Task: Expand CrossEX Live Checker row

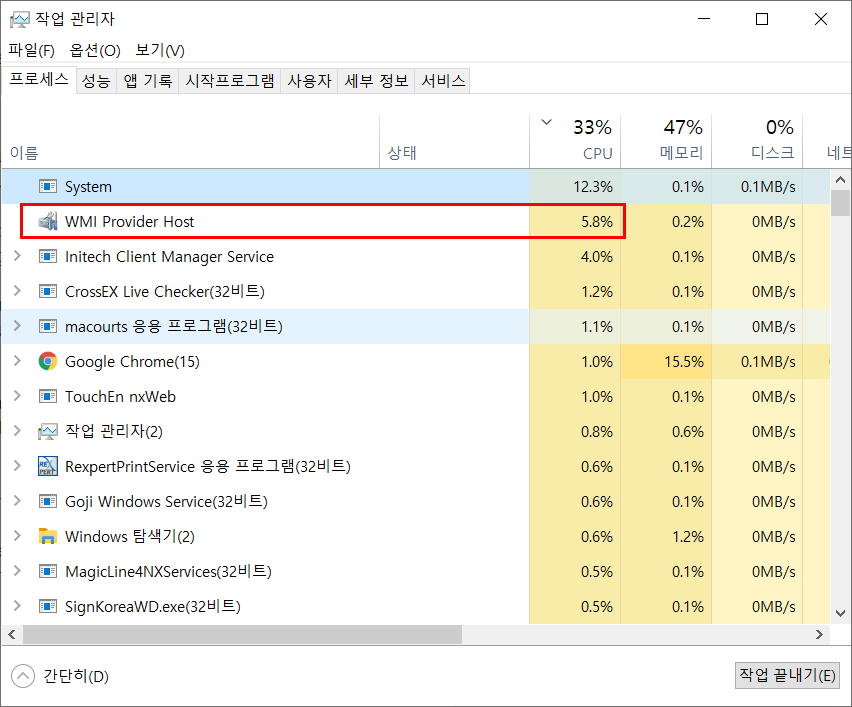Action: (17, 291)
